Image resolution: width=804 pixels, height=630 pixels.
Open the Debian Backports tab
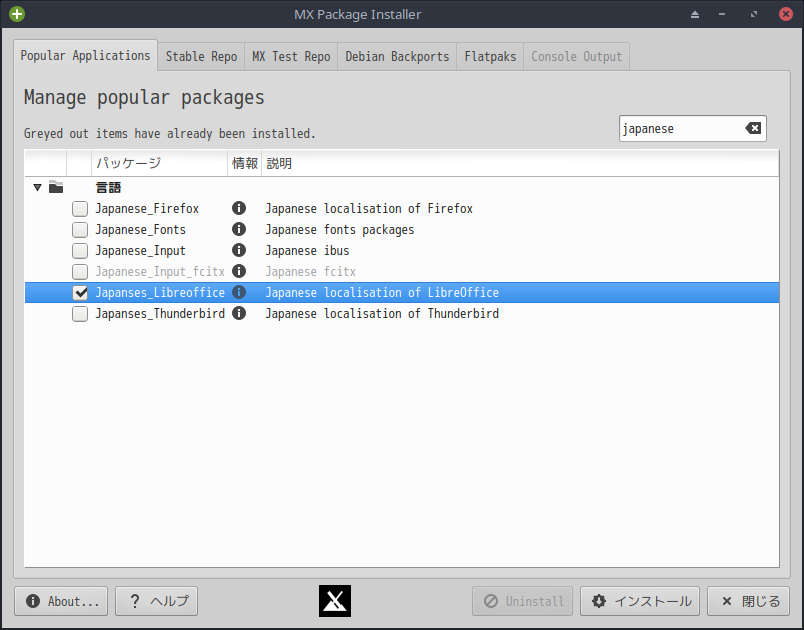point(397,56)
